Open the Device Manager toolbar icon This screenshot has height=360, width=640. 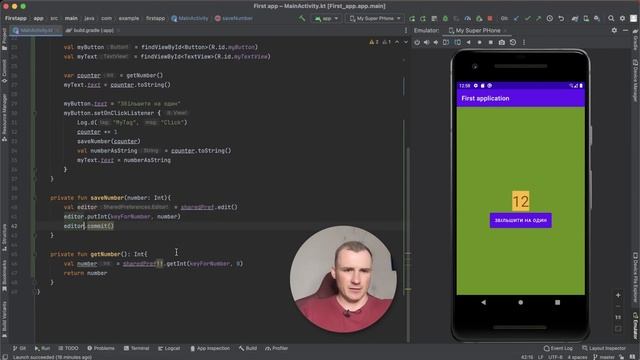586,18
